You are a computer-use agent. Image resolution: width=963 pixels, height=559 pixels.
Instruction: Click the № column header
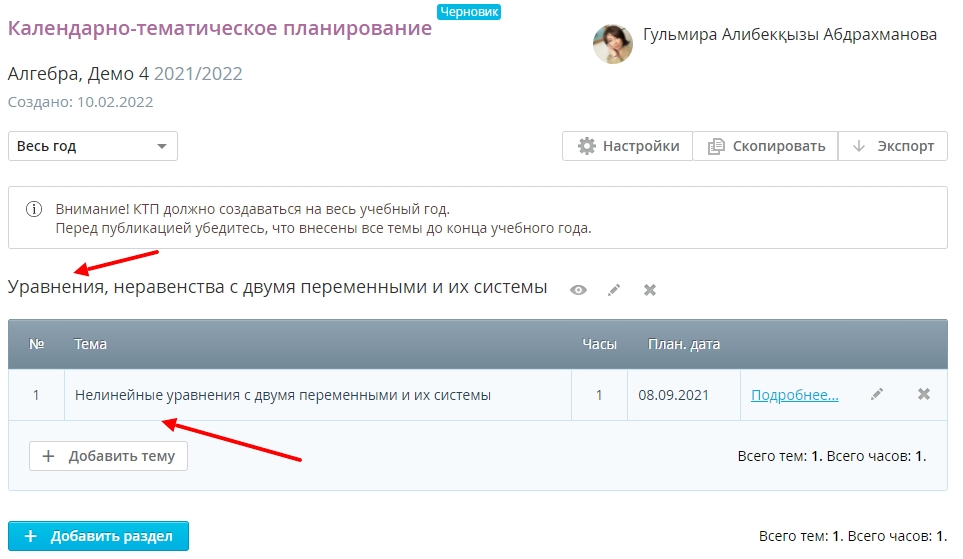click(x=36, y=344)
